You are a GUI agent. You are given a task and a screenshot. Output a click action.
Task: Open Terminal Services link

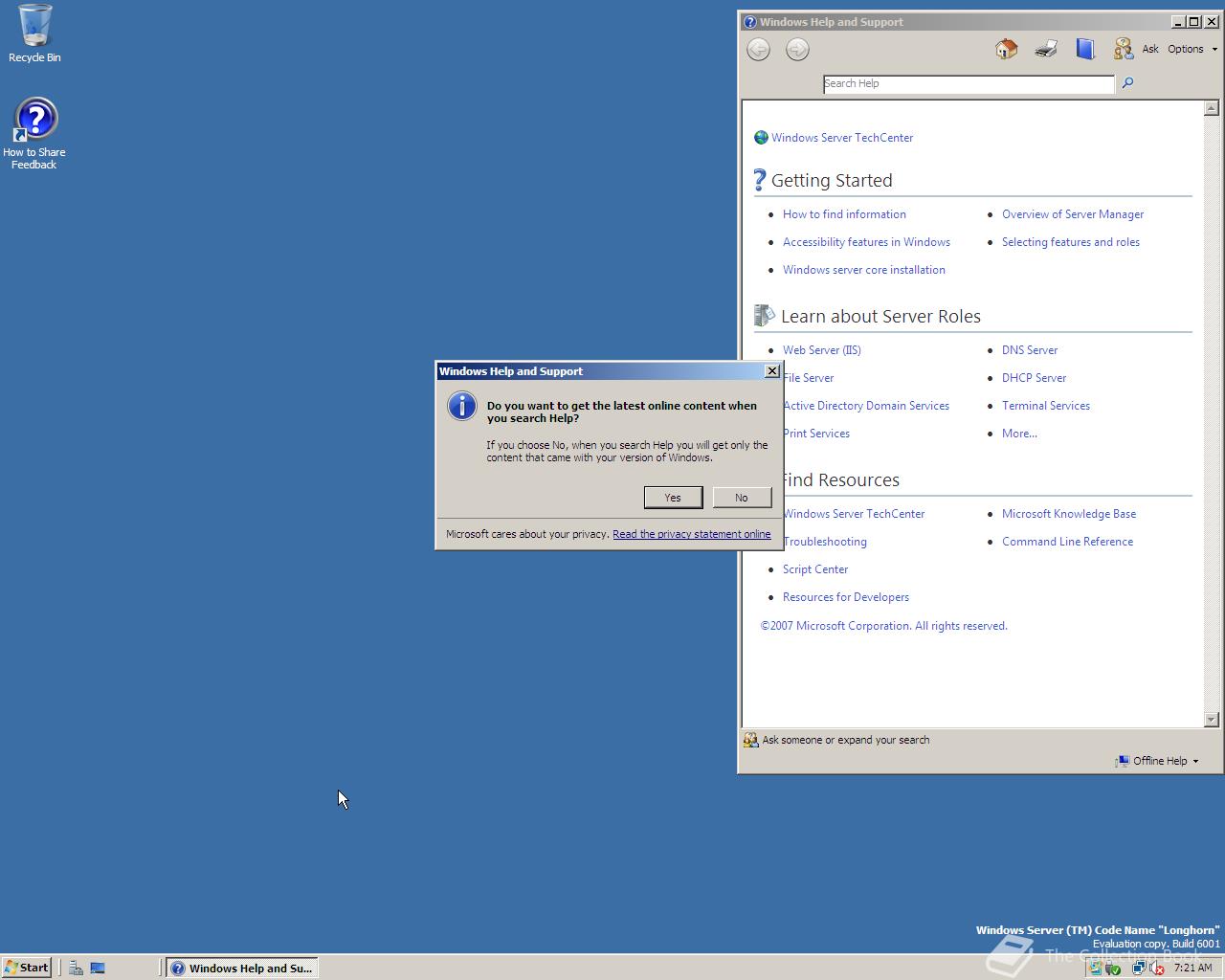1046,406
